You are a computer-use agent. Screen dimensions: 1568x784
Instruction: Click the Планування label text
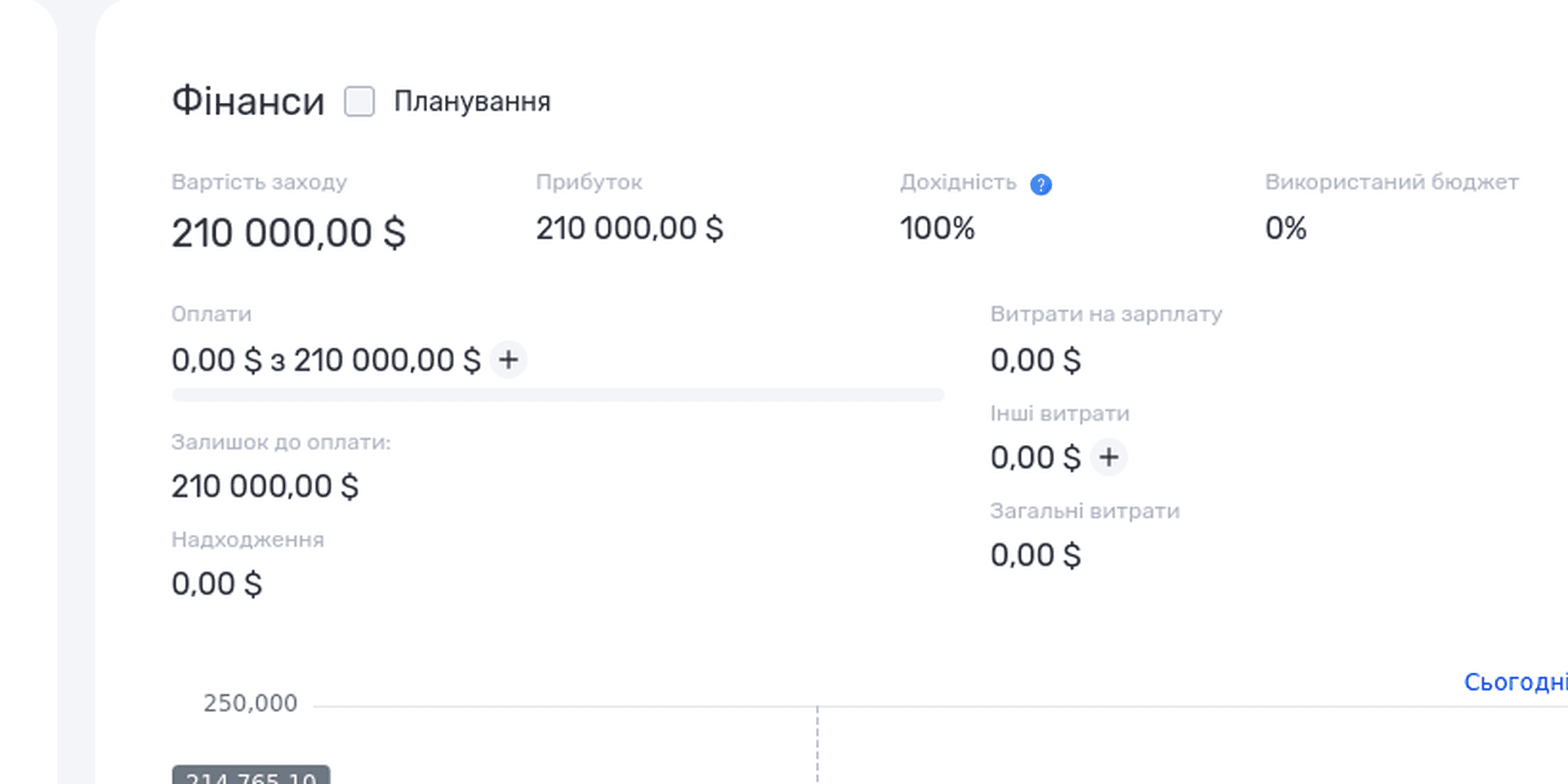[x=472, y=102]
